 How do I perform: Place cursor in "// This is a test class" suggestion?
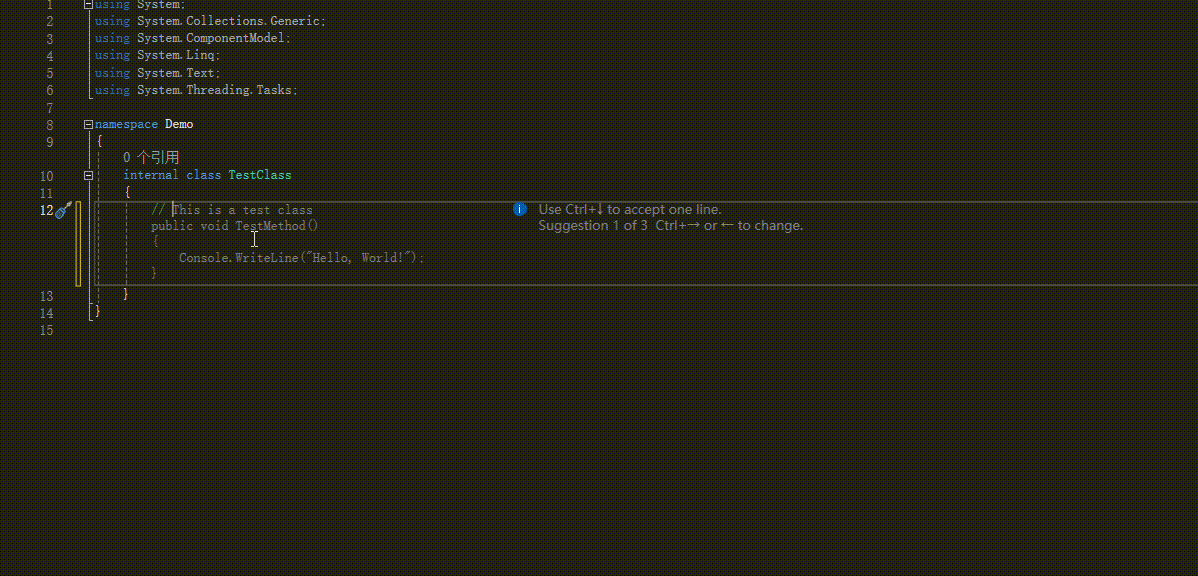point(232,210)
